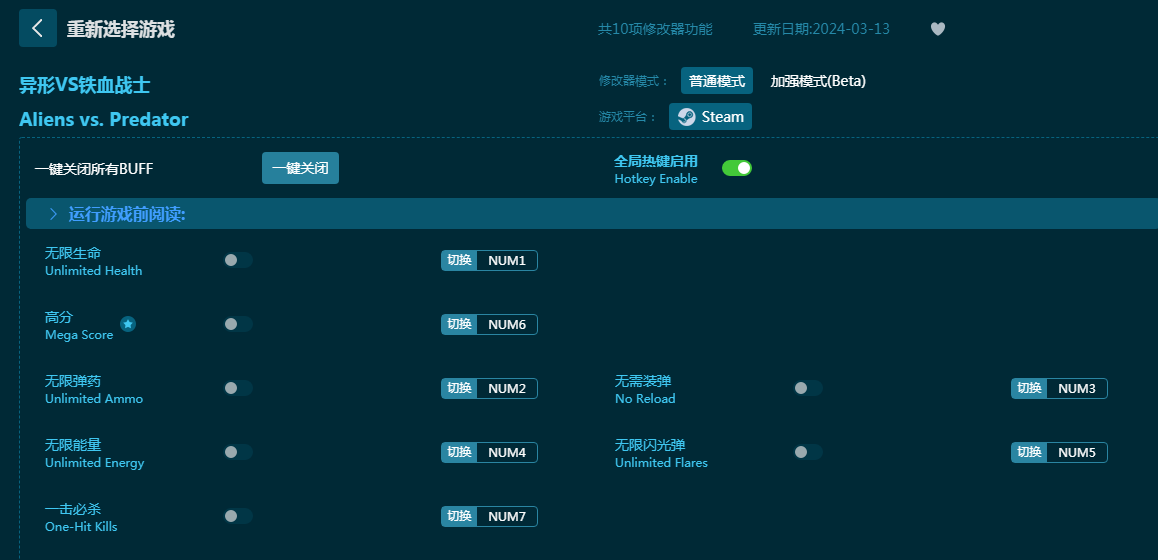Switch on Unlimited Flares
Viewport: 1158px width, 560px height.
pyautogui.click(x=808, y=452)
